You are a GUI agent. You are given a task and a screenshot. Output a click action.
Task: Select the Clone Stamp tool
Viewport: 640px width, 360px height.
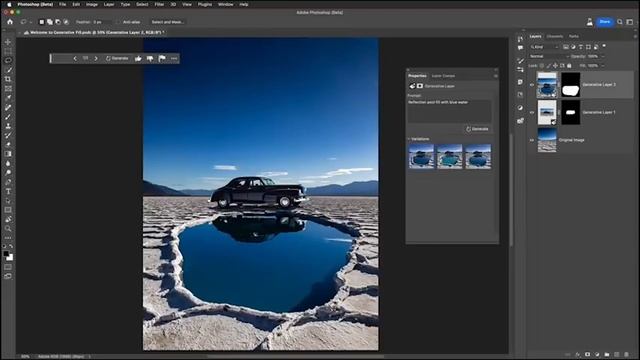coord(8,126)
